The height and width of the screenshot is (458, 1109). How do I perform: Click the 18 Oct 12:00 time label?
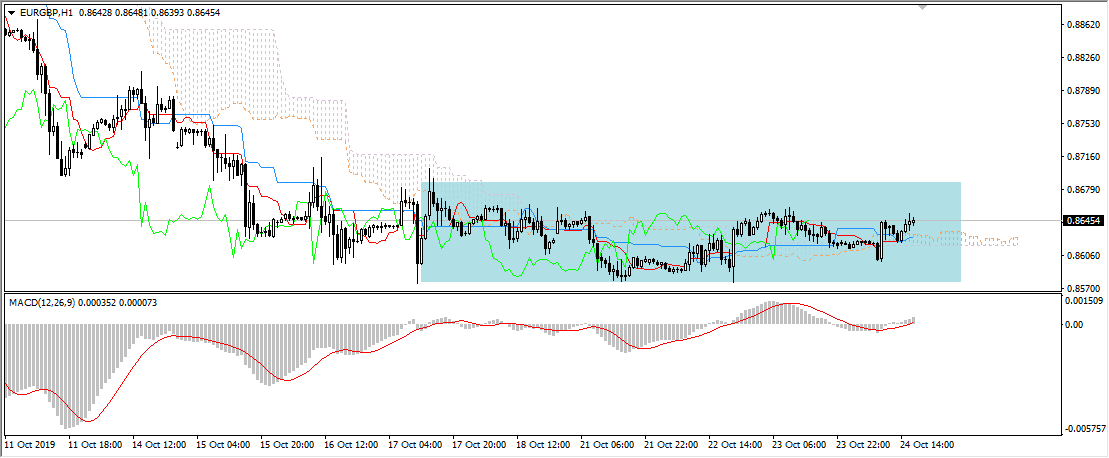point(543,445)
